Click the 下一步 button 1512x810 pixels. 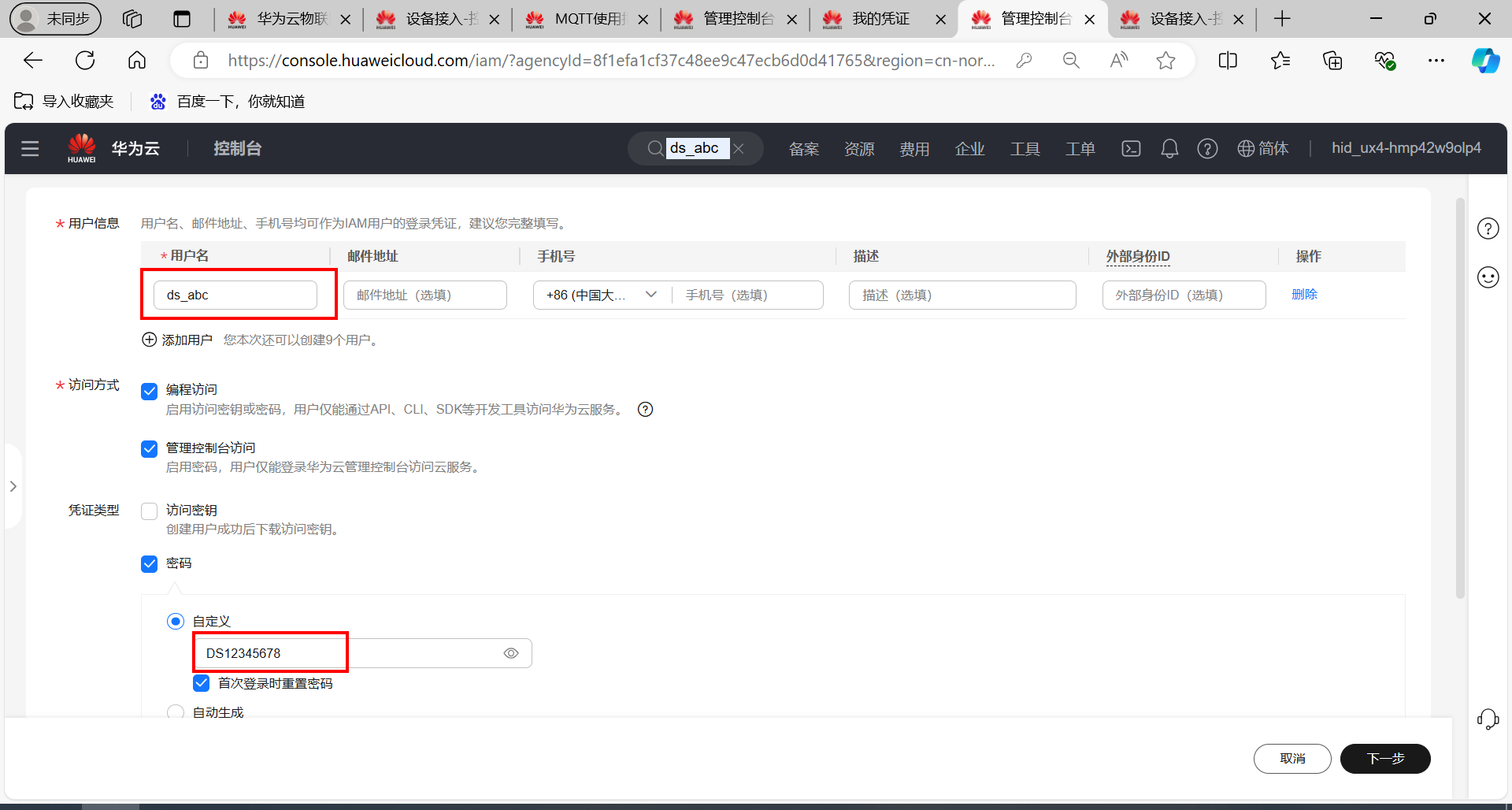(1384, 758)
